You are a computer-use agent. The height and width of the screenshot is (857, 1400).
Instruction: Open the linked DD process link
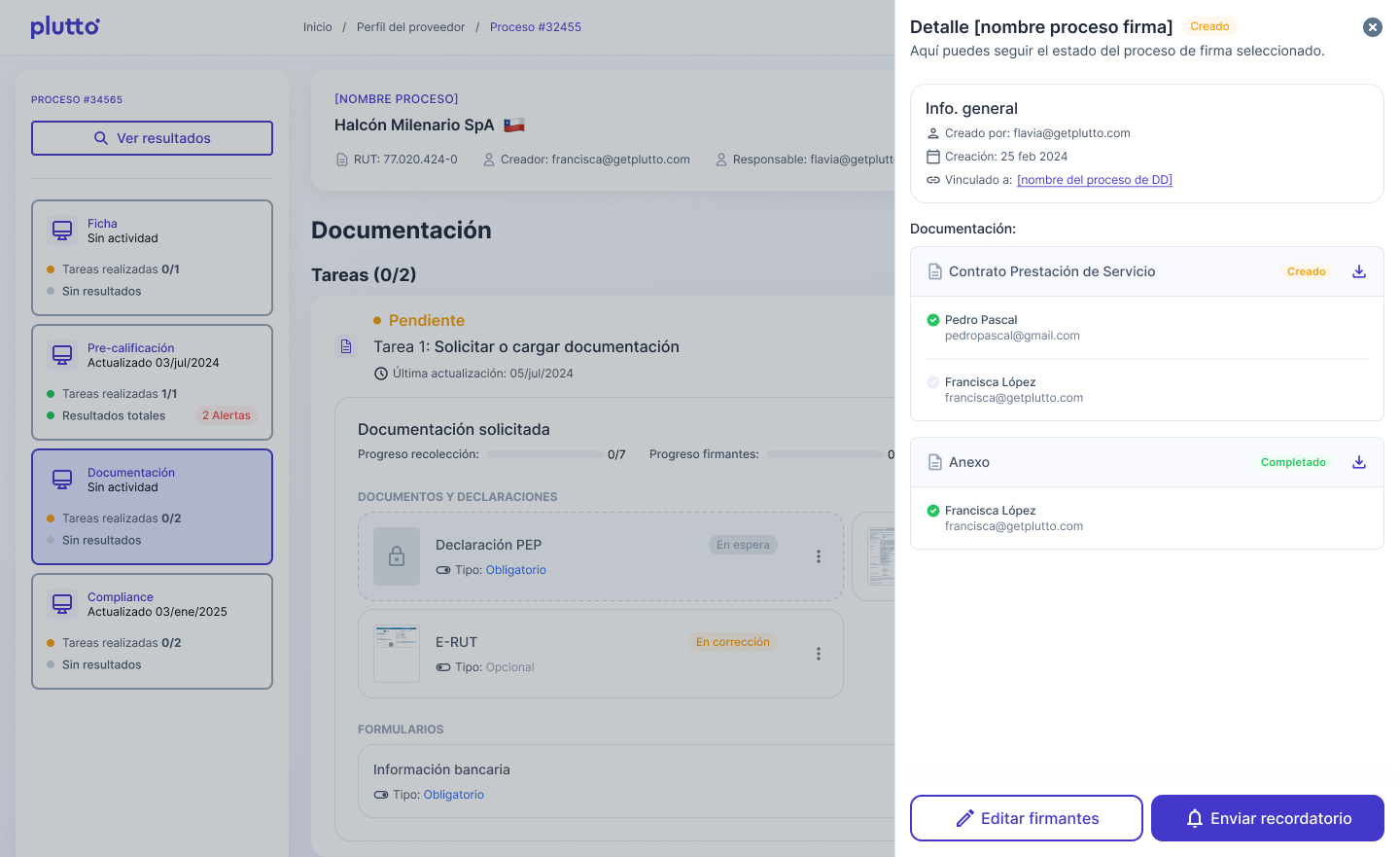[x=1094, y=180]
